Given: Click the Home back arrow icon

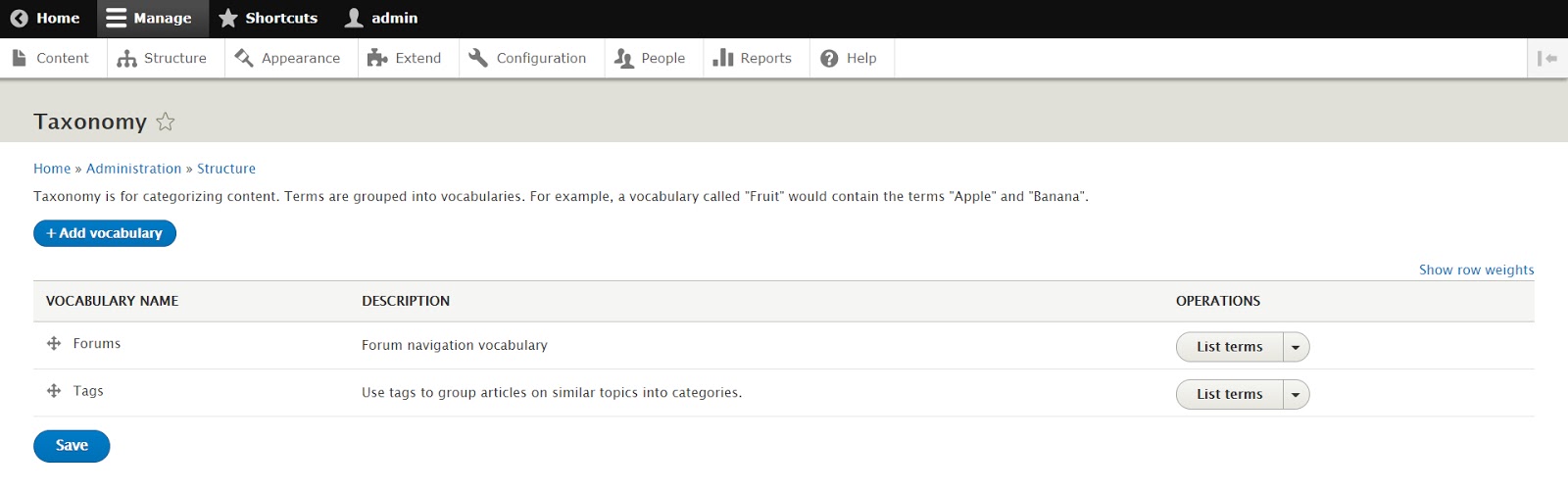Looking at the screenshot, I should [x=19, y=19].
